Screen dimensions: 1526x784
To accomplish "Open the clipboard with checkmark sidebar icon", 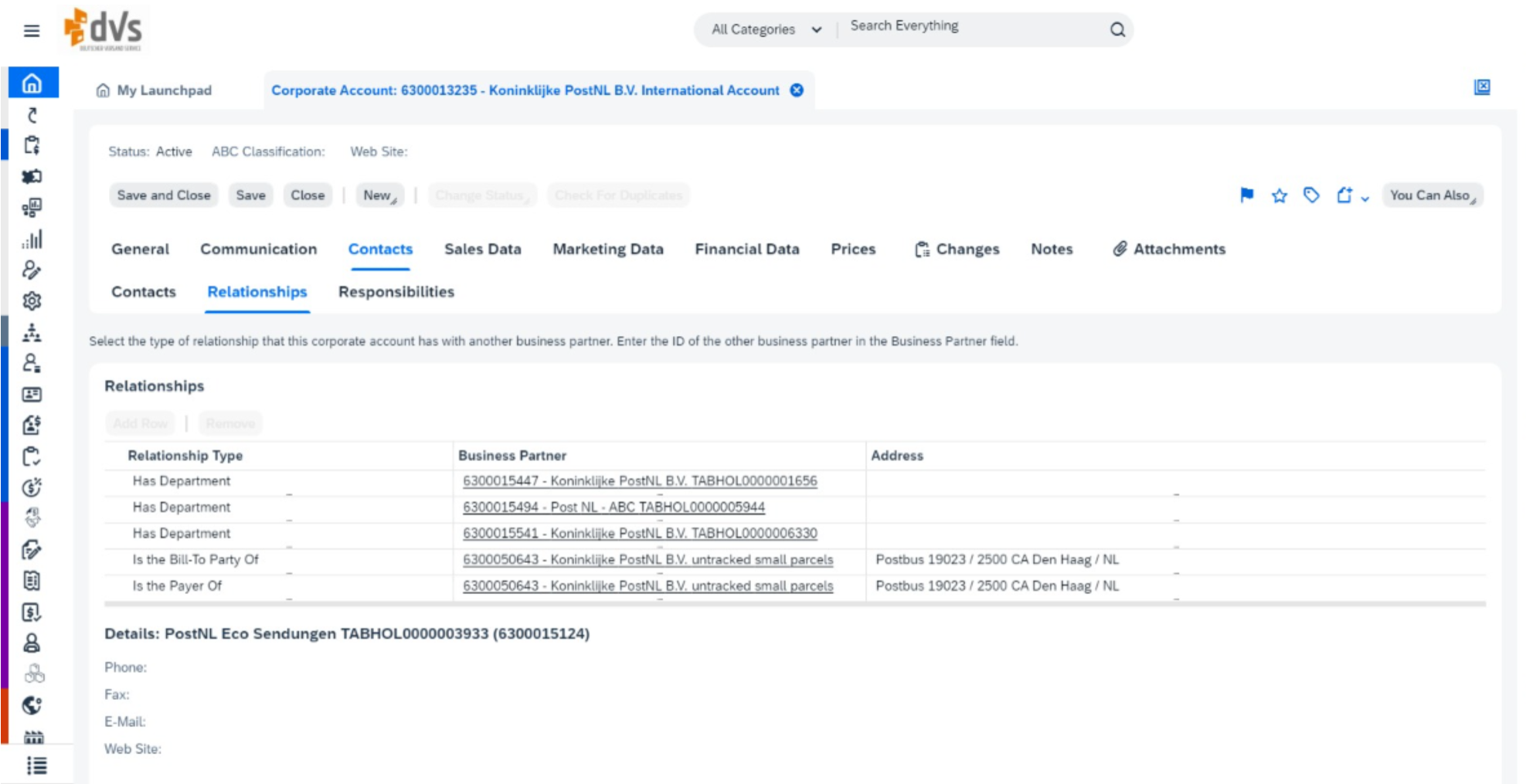I will click(32, 456).
